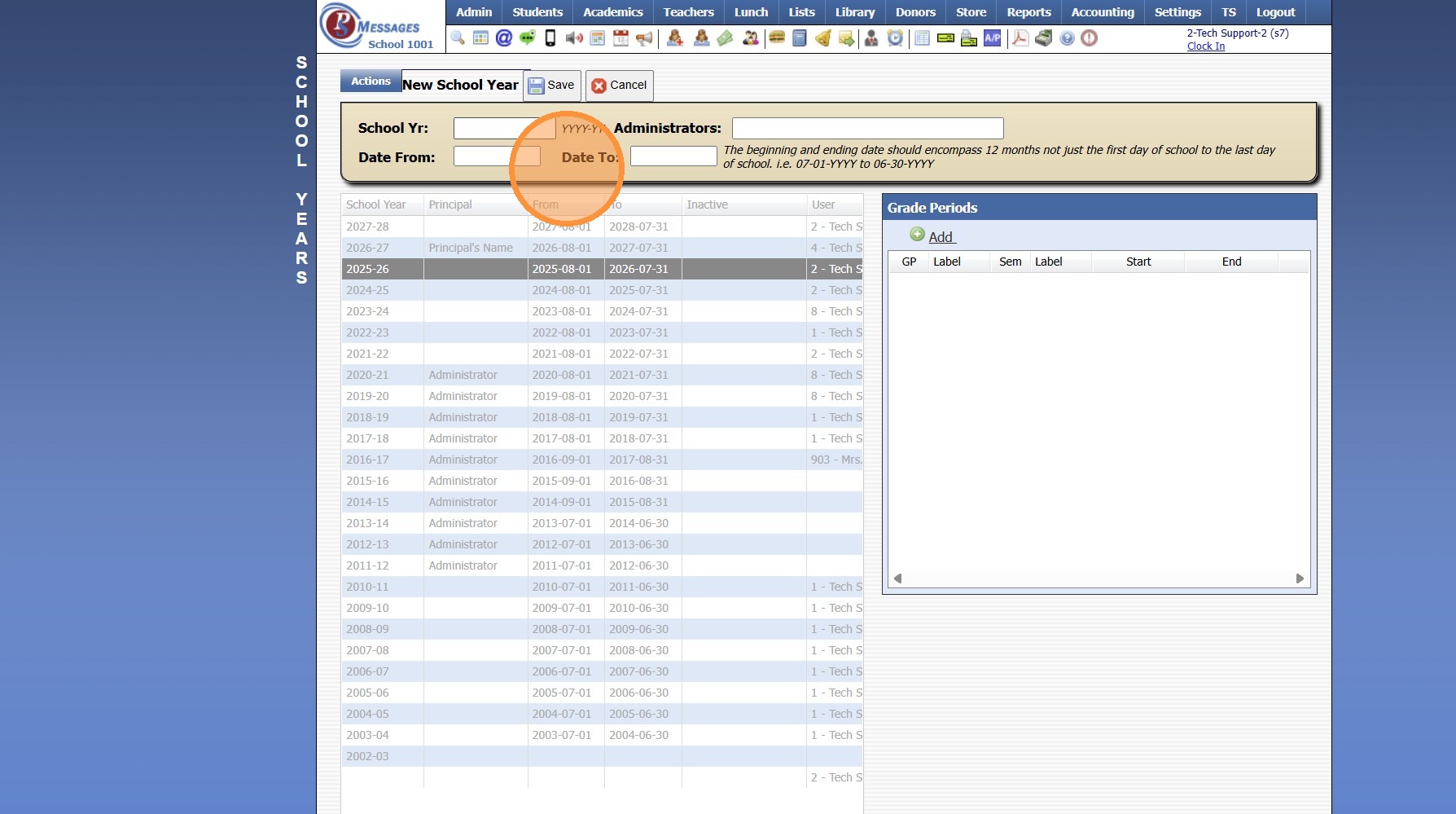Open the PDF document icon

pyautogui.click(x=1020, y=38)
